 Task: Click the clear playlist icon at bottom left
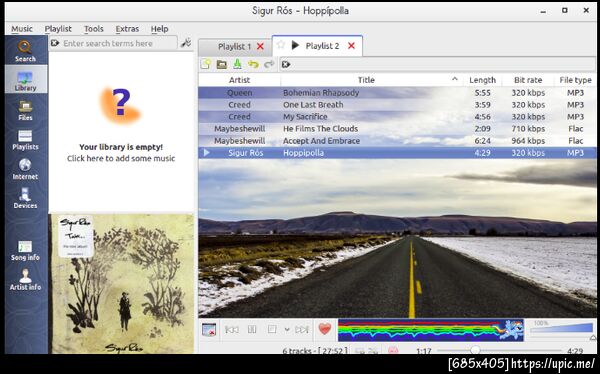click(x=209, y=330)
